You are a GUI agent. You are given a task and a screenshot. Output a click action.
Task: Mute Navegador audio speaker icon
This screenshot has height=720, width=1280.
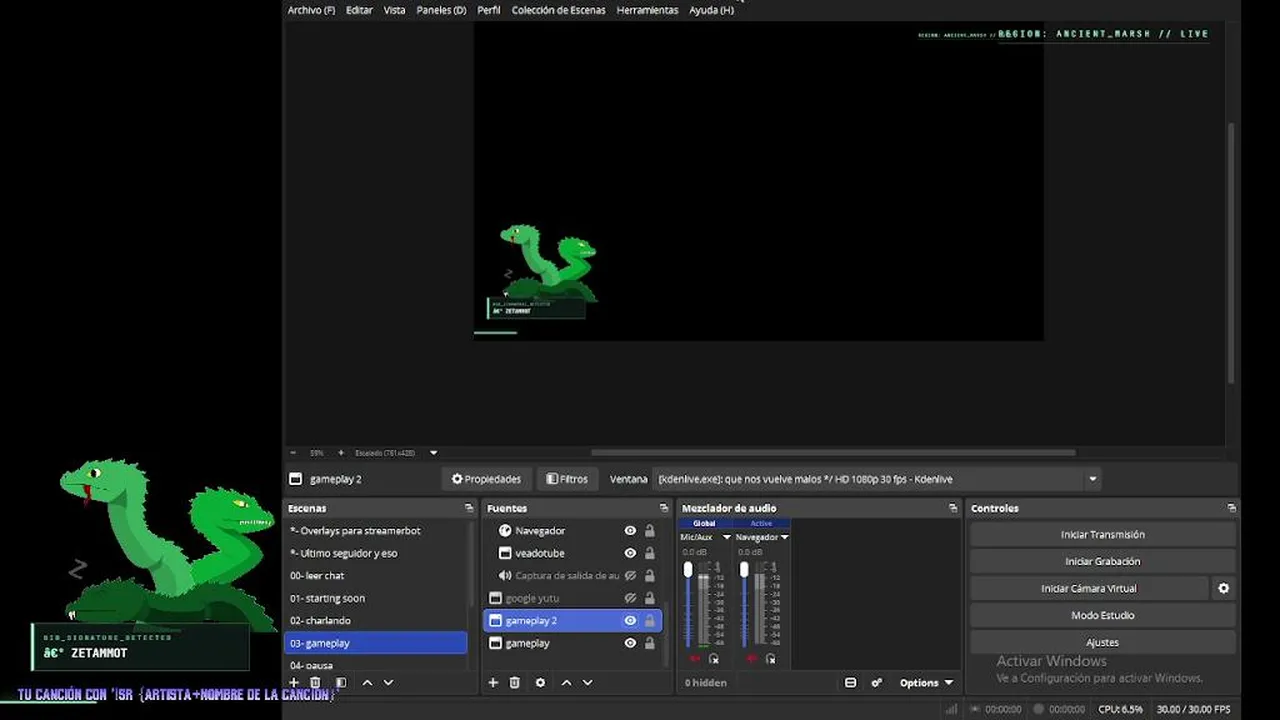(x=752, y=658)
